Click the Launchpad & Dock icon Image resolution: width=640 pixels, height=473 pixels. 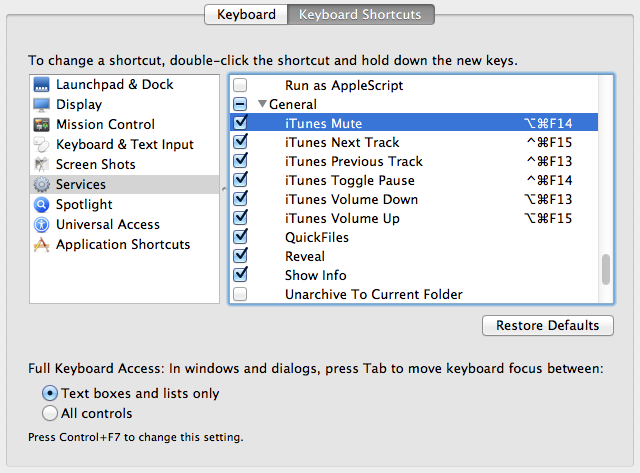tap(42, 84)
